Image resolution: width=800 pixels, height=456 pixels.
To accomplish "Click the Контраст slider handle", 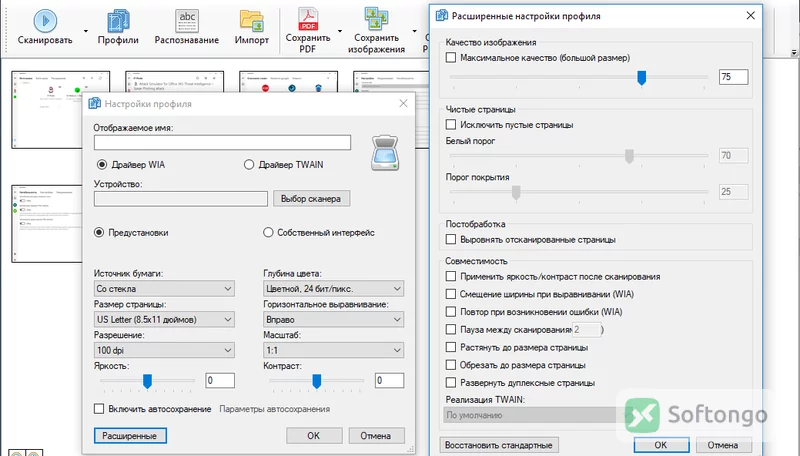I will 317,381.
